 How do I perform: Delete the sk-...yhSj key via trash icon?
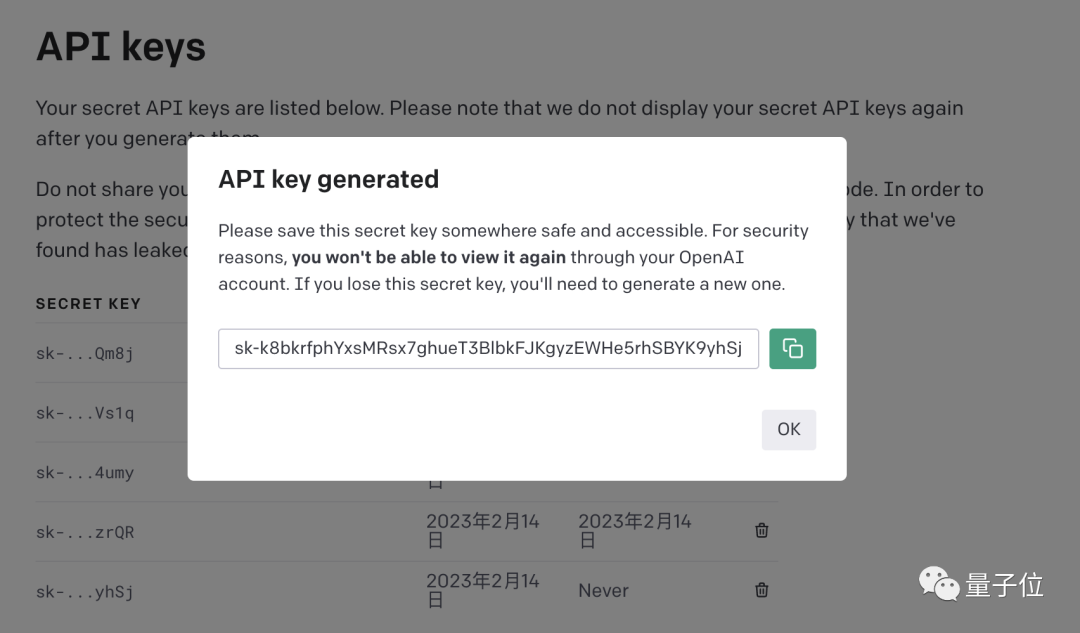[x=761, y=591]
